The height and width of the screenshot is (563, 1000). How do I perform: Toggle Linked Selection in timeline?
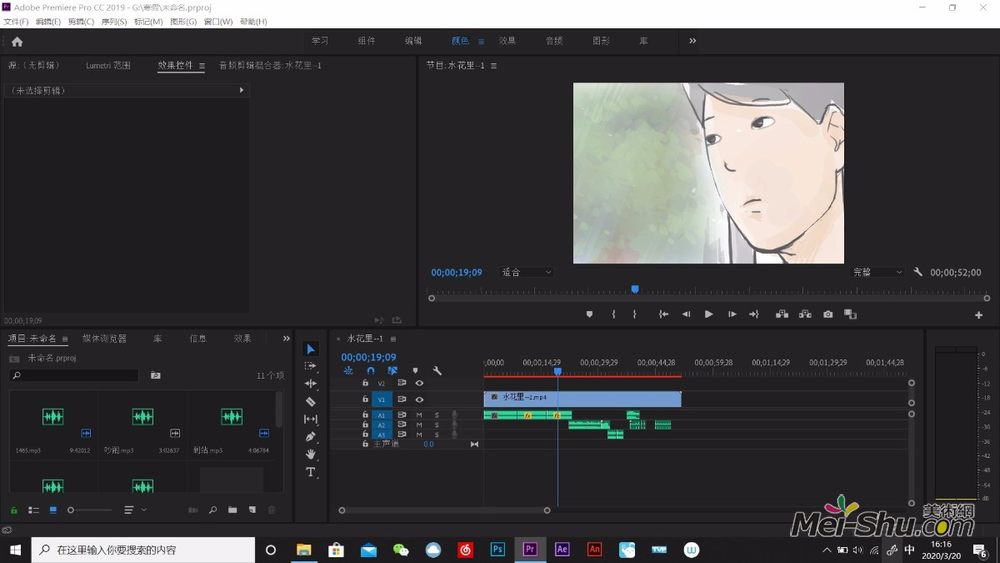(x=392, y=370)
